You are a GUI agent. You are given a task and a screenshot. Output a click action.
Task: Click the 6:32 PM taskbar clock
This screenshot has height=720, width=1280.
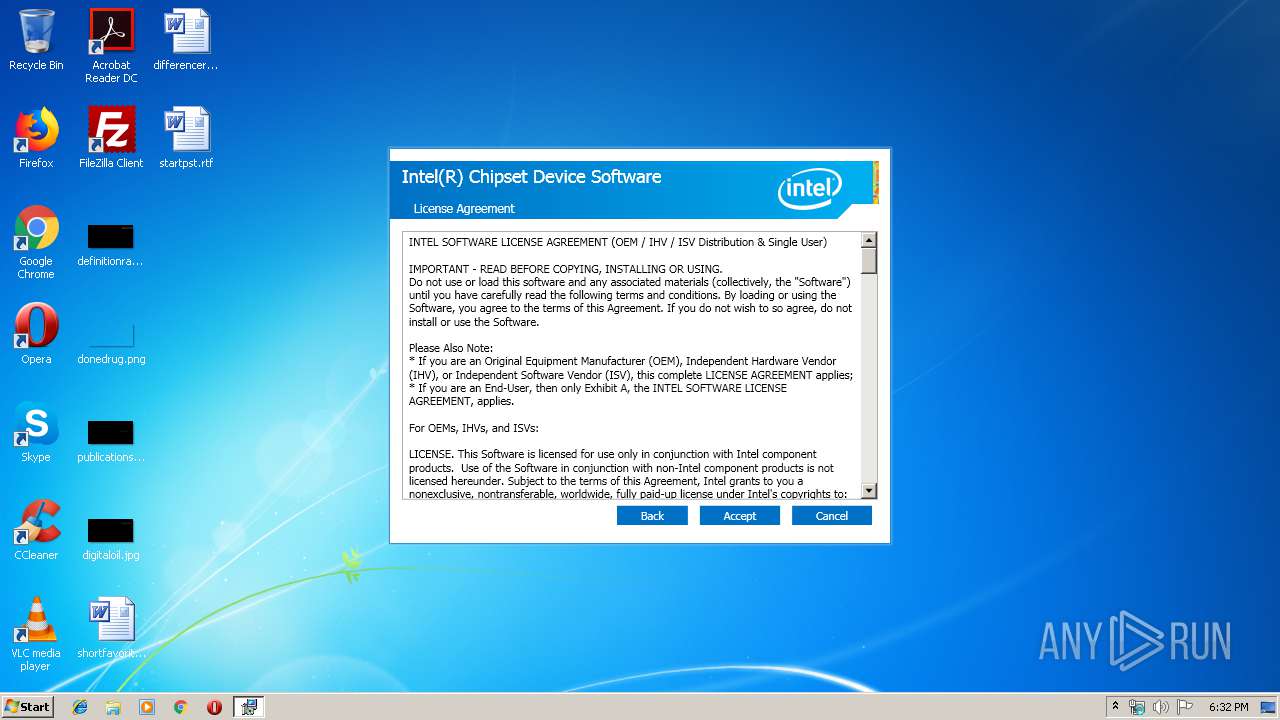(x=1228, y=707)
